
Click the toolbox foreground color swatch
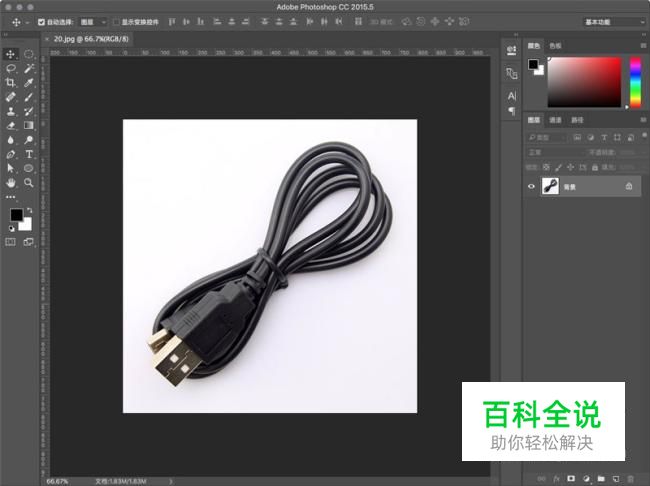coord(16,214)
